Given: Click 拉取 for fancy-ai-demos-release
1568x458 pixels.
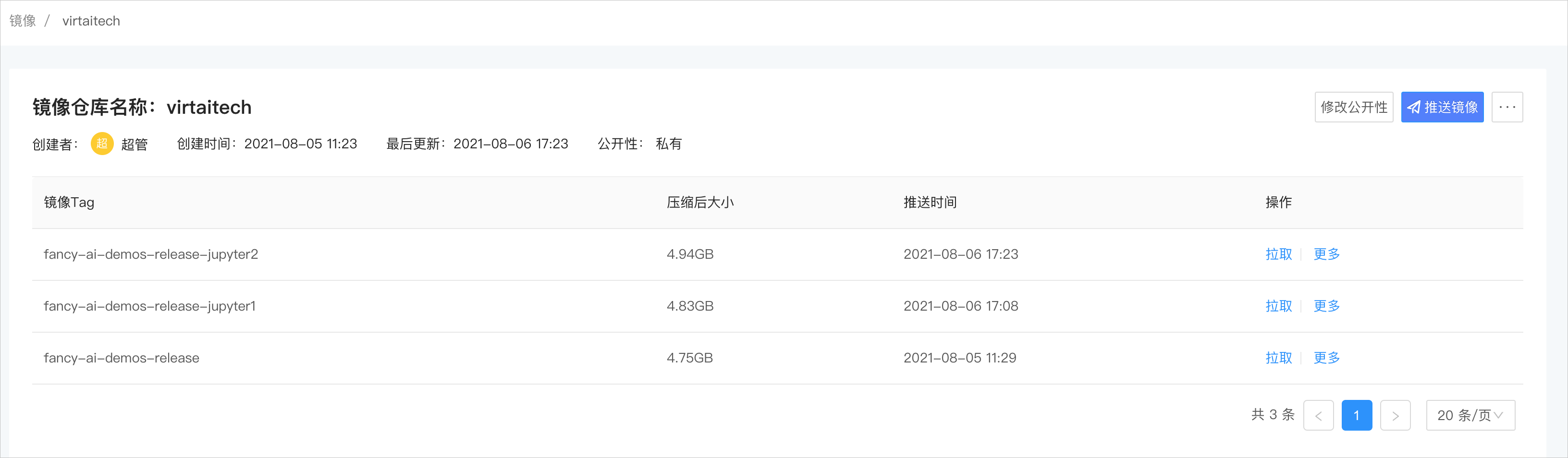Looking at the screenshot, I should click(1278, 358).
